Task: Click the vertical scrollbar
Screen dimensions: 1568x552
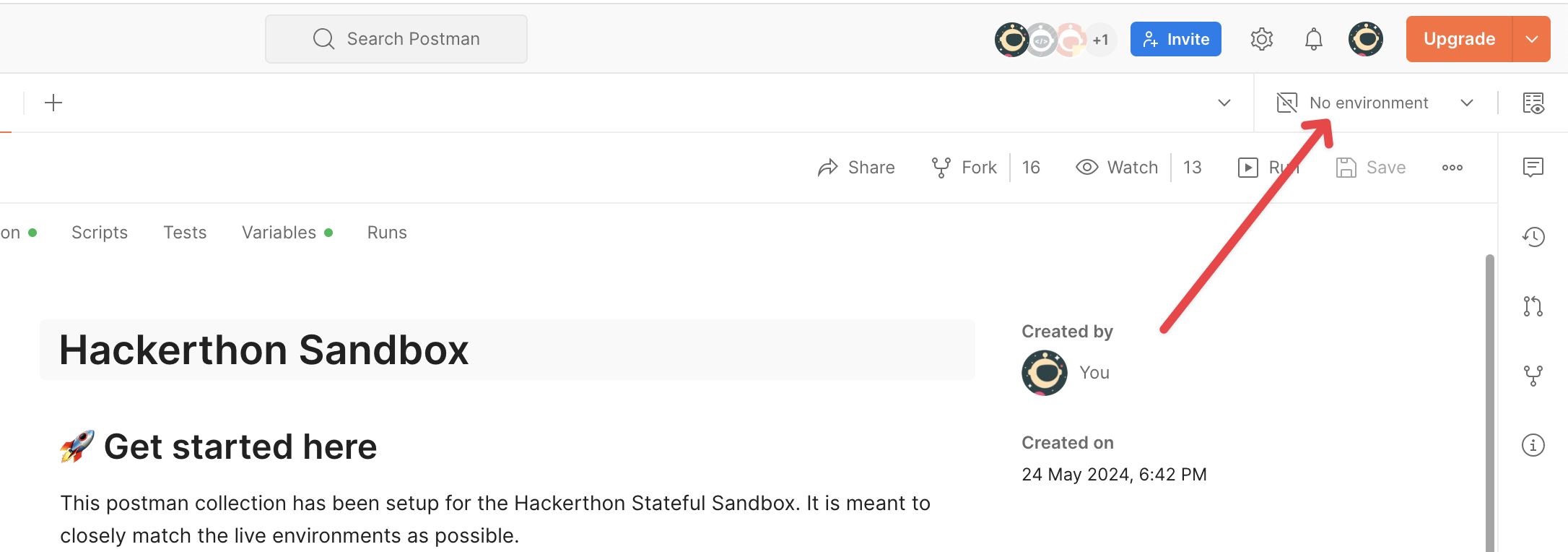Action: pos(1489,397)
